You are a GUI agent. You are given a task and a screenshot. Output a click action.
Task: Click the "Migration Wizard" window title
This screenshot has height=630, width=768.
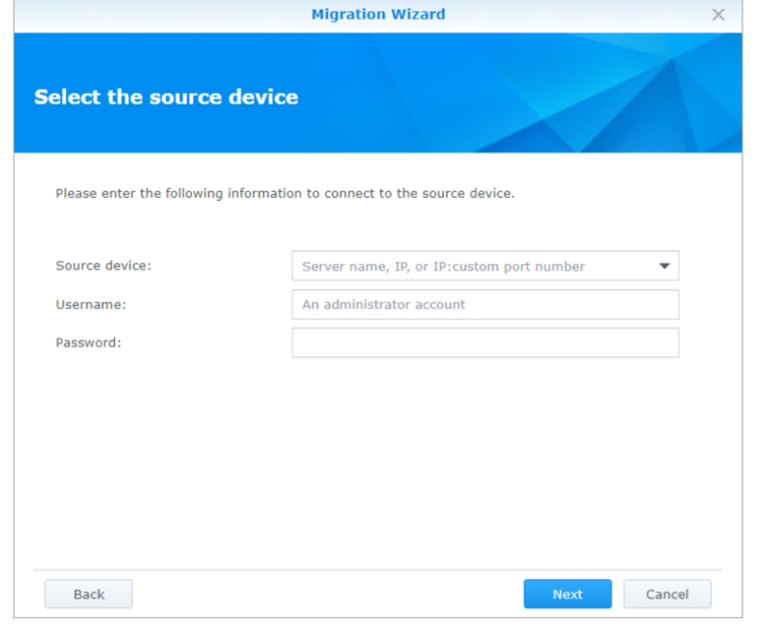click(378, 15)
